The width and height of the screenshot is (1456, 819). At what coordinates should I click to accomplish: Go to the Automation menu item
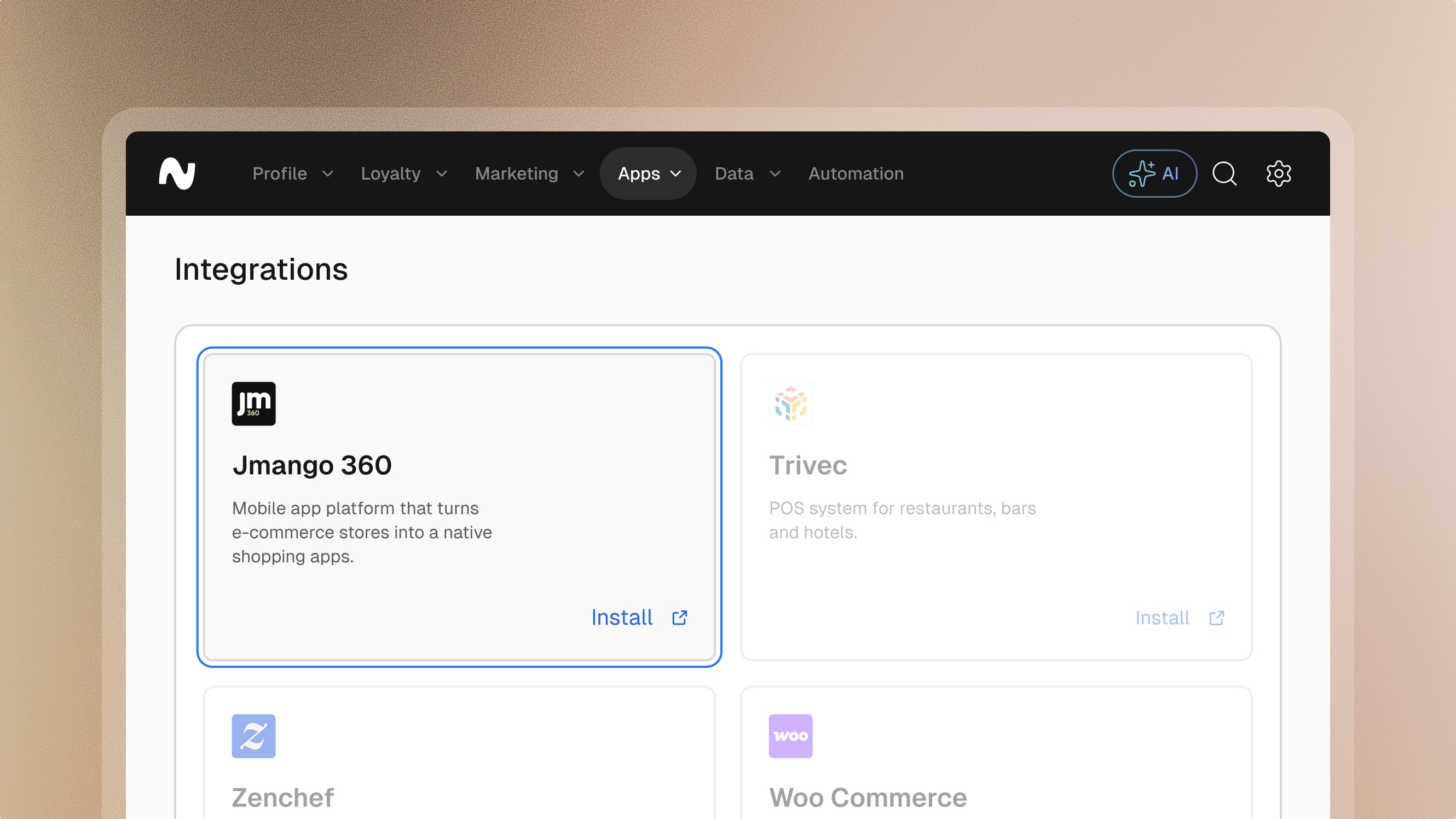pos(856,174)
